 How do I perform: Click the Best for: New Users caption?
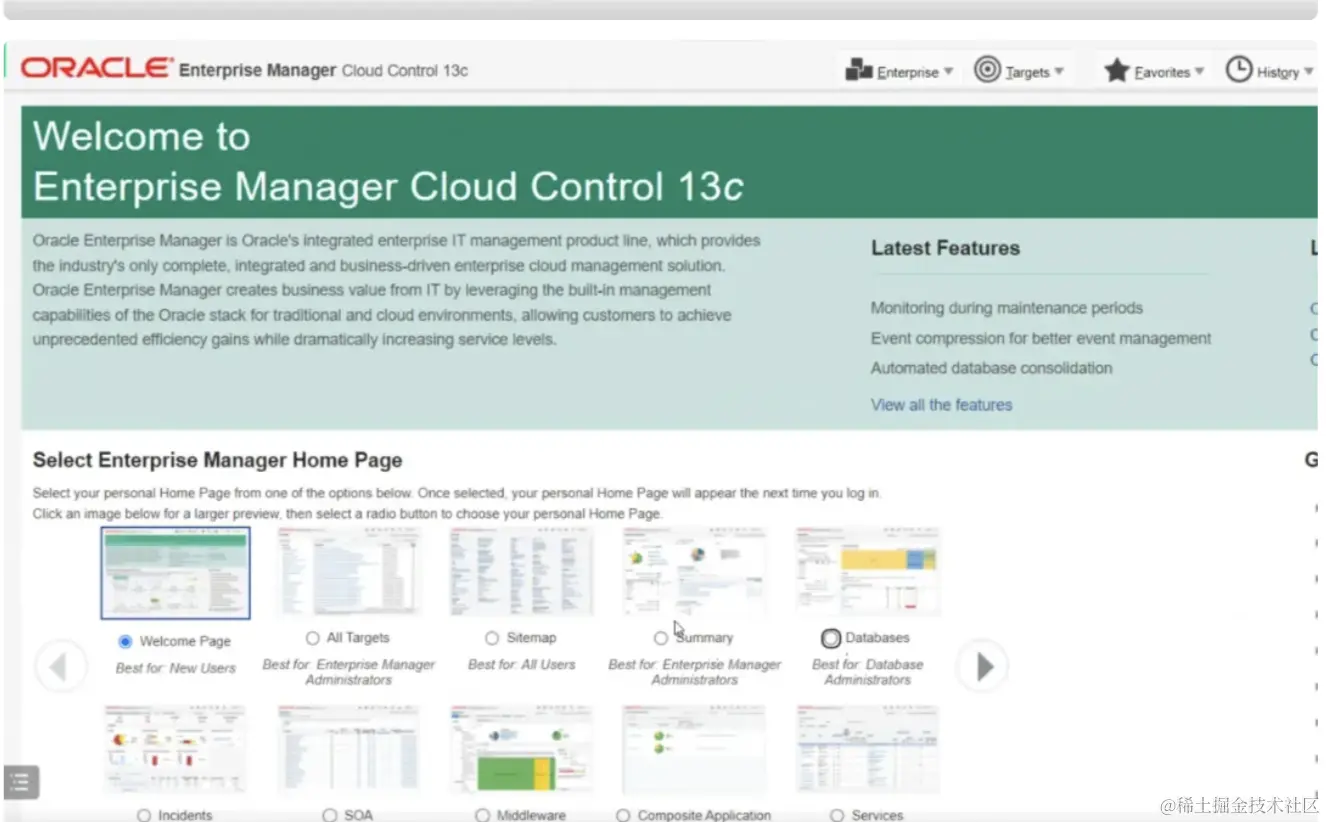click(x=176, y=668)
